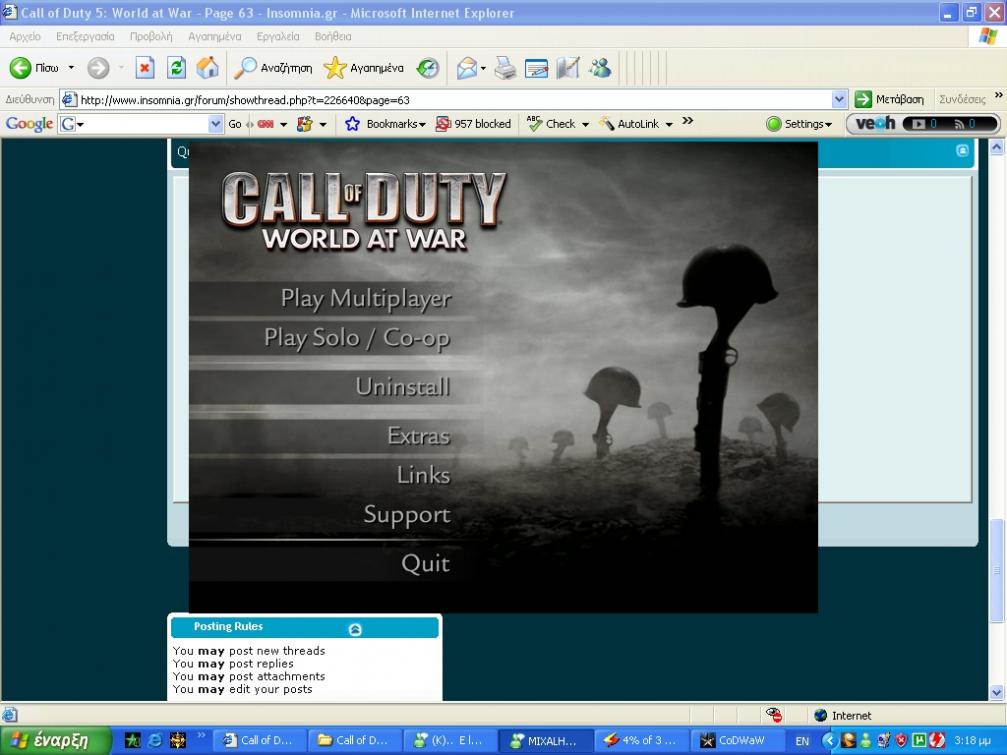The image size is (1007, 755).
Task: Collapse the Posting Rules panel
Action: click(355, 629)
